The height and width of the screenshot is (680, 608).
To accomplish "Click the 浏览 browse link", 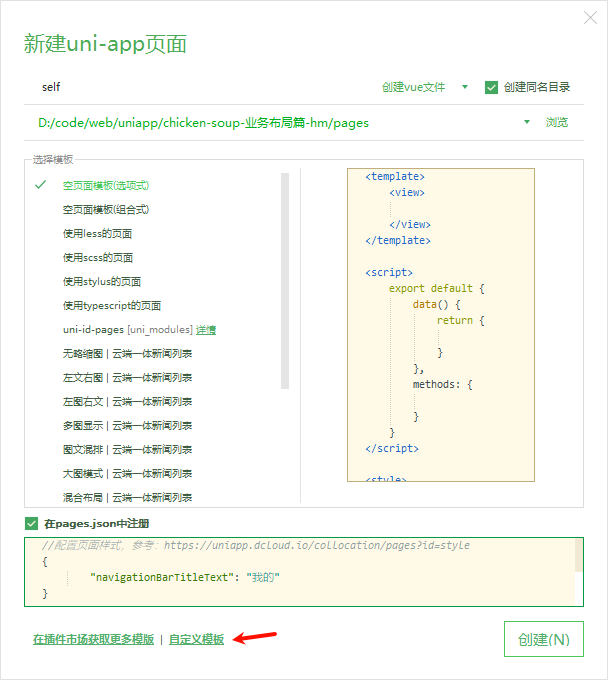I will point(557,123).
